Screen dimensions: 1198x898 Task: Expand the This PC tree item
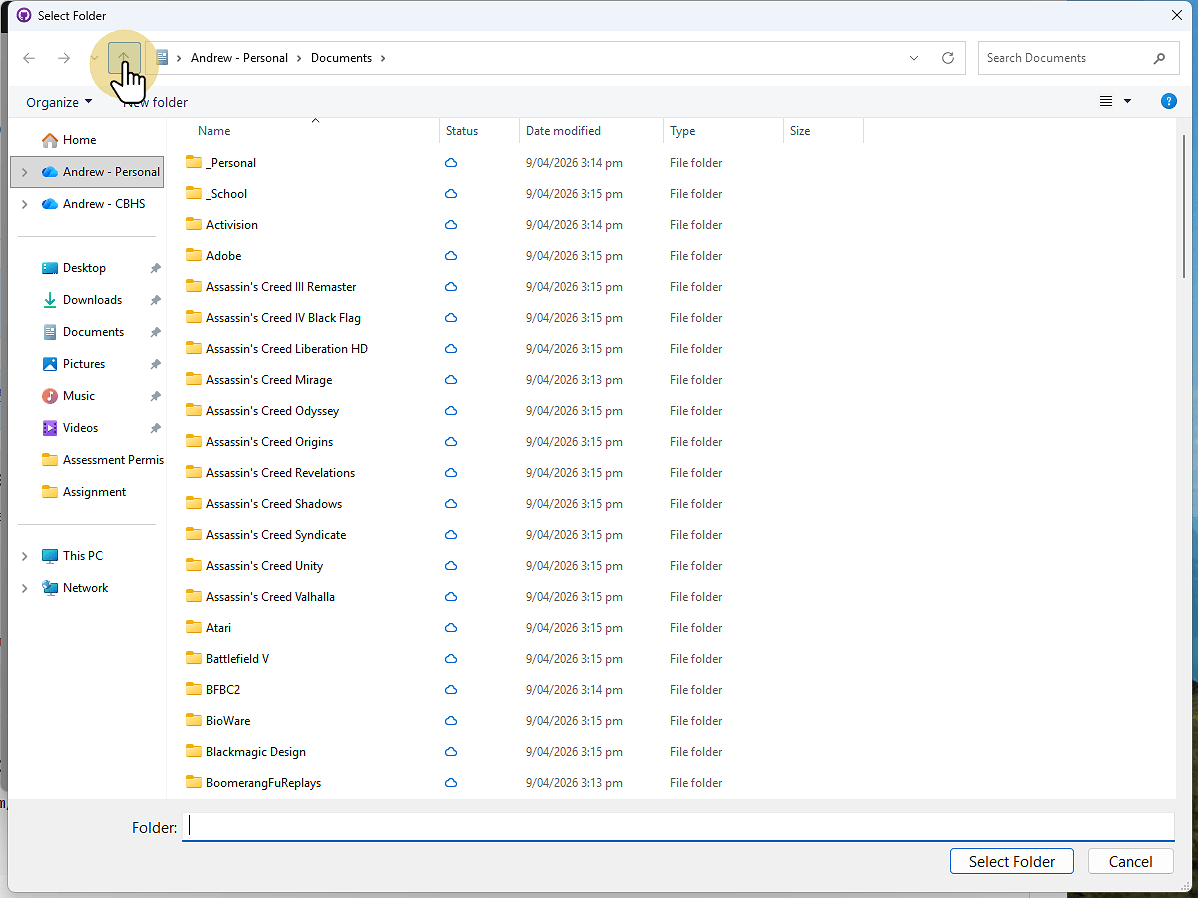click(x=24, y=555)
